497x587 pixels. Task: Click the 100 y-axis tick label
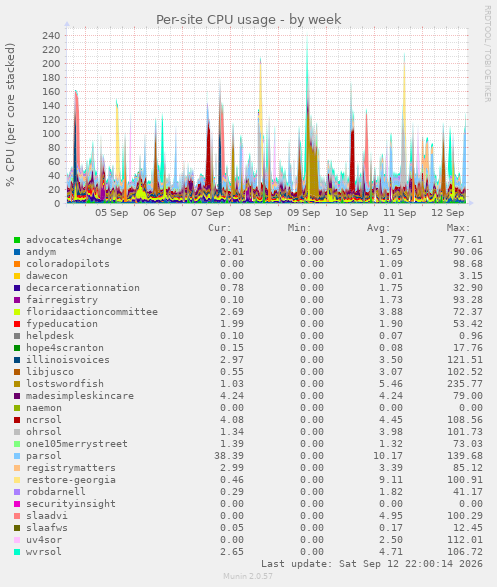[x=51, y=134]
